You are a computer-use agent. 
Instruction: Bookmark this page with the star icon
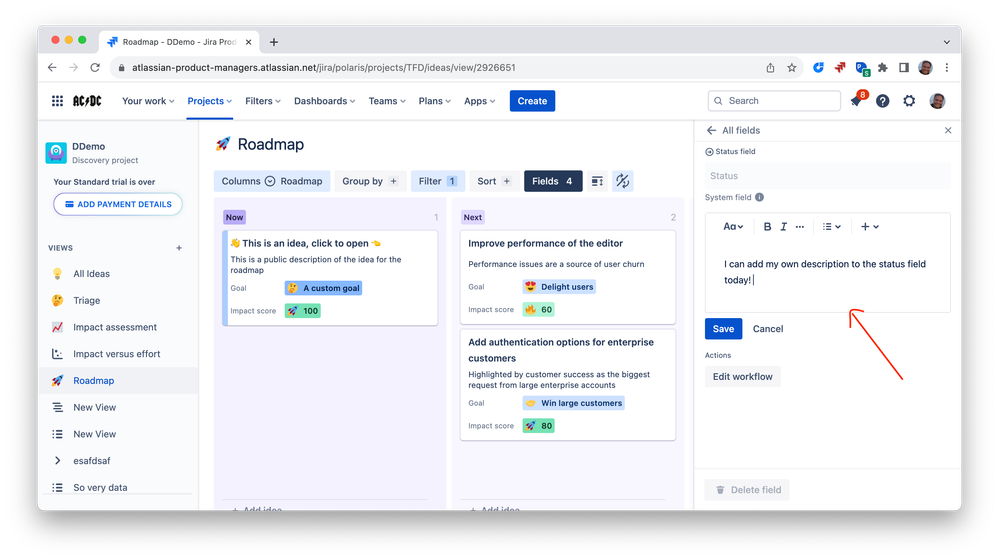pos(791,68)
